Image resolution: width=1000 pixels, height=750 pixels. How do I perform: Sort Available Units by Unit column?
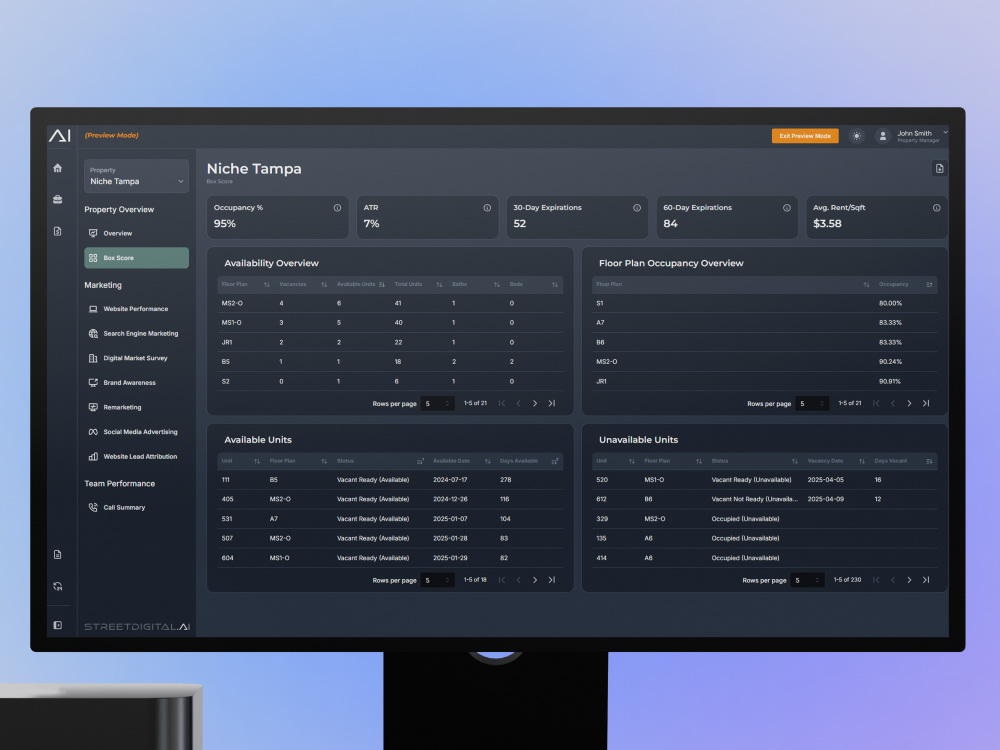[257, 461]
